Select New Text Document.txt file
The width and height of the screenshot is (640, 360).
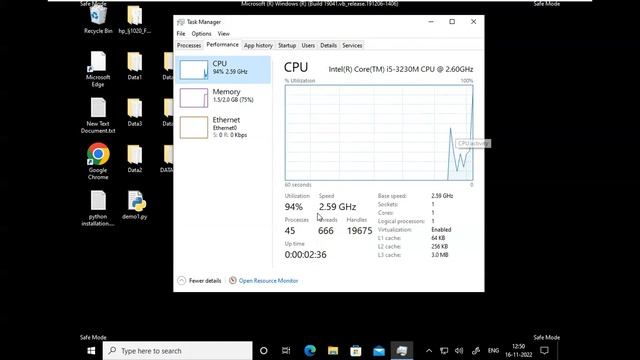click(x=98, y=116)
